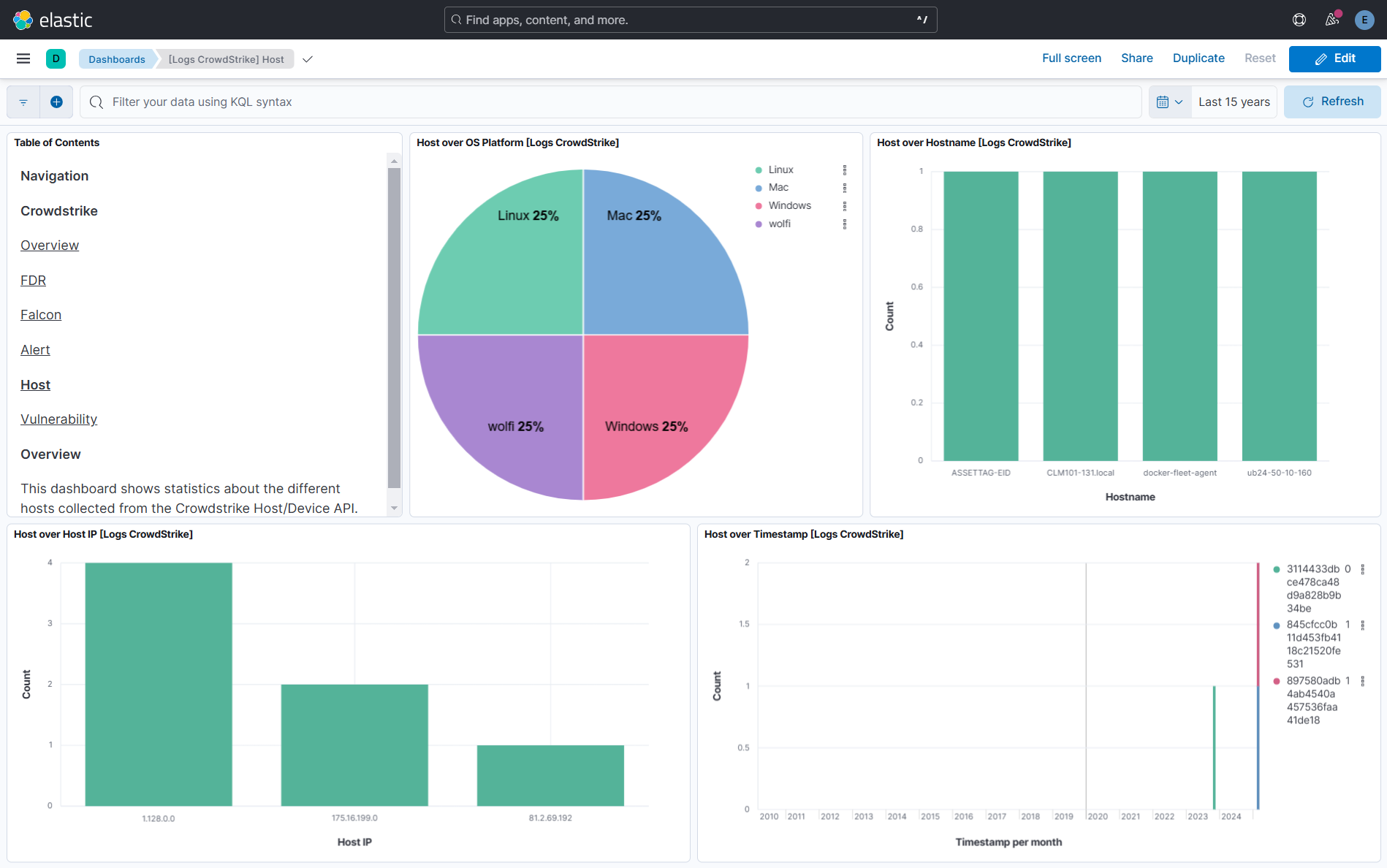Click the Elastic logo icon
This screenshot has height=868, width=1387.
23,20
